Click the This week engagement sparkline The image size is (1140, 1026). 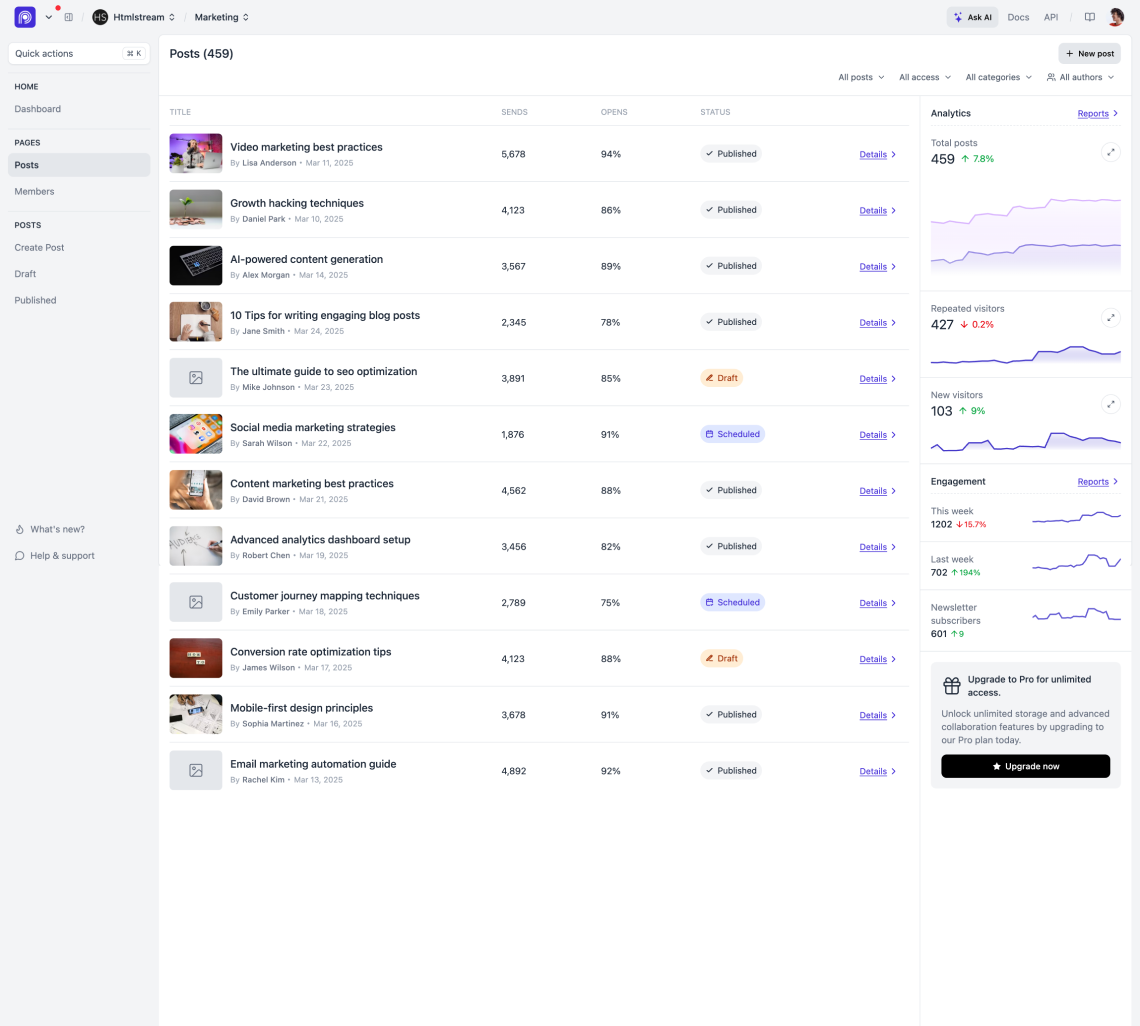pos(1076,517)
